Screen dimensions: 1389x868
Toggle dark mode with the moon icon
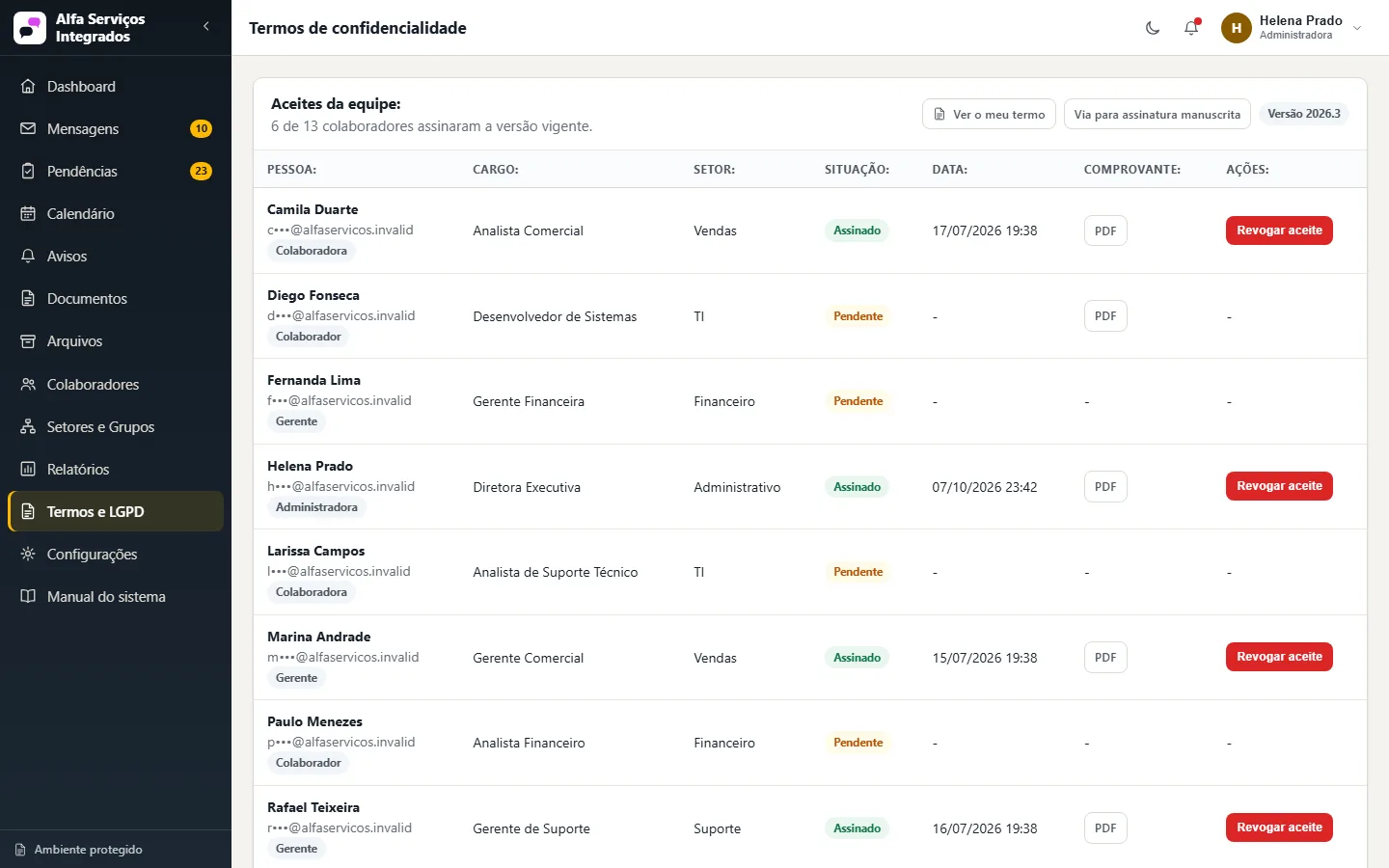(x=1153, y=28)
